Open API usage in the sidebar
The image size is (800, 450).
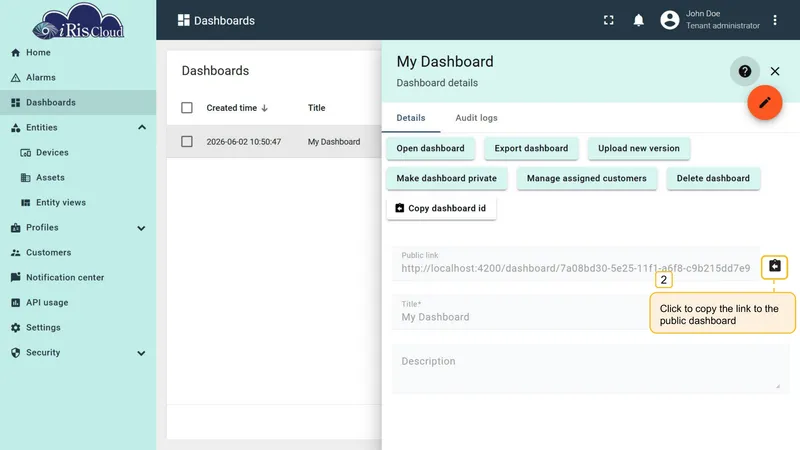point(78,303)
